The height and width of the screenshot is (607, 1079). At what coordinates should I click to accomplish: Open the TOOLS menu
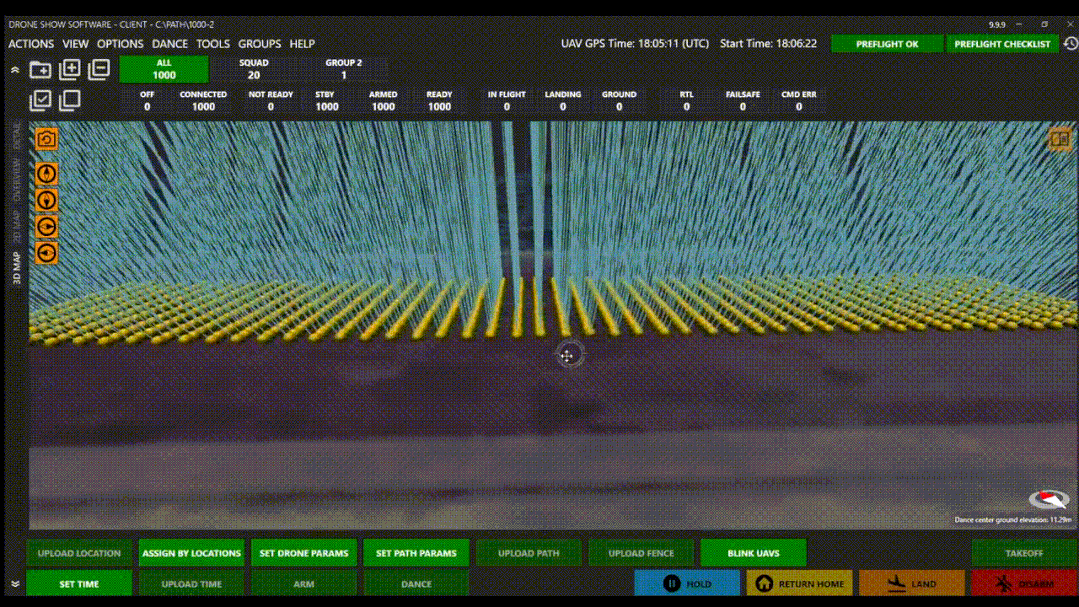point(212,44)
